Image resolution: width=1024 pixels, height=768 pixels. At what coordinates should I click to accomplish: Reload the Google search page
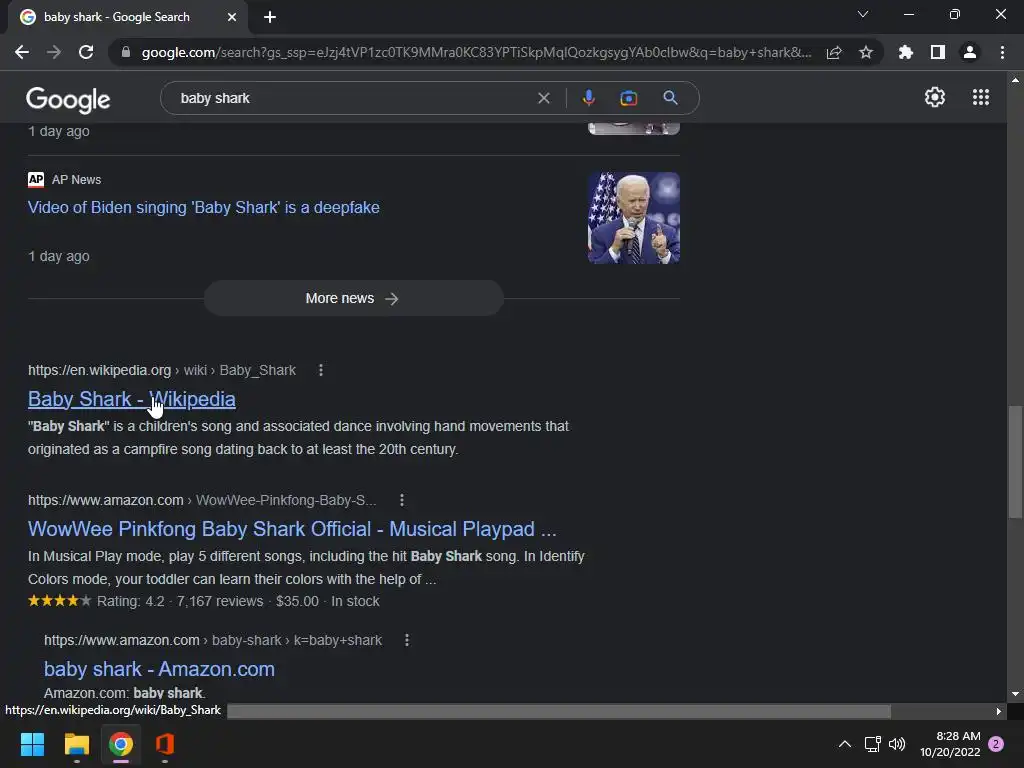point(86,52)
